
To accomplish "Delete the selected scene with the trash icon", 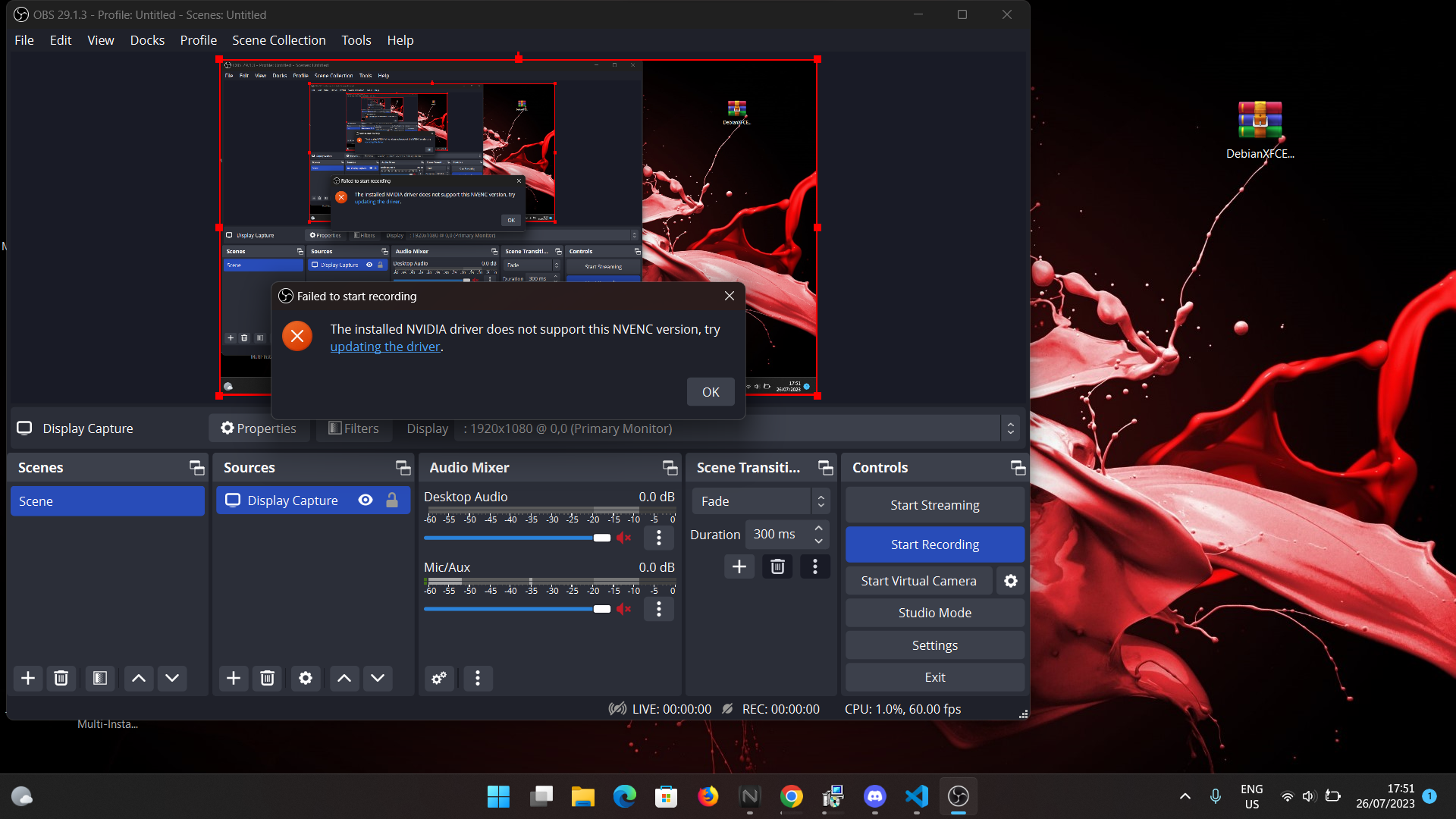I will pyautogui.click(x=61, y=678).
